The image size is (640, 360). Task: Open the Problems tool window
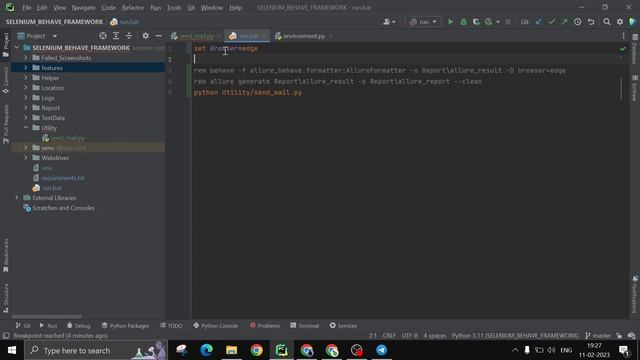click(265, 325)
